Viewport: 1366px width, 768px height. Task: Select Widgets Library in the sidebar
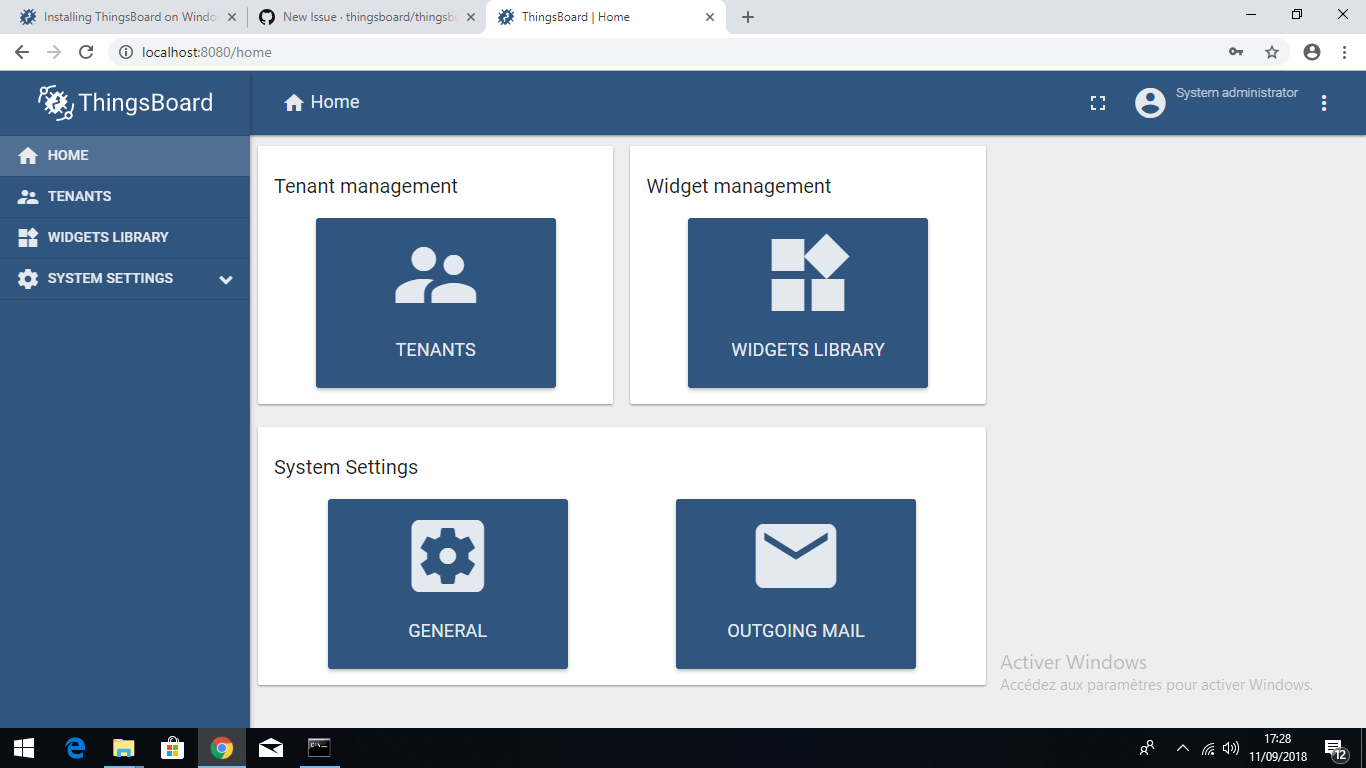125,238
